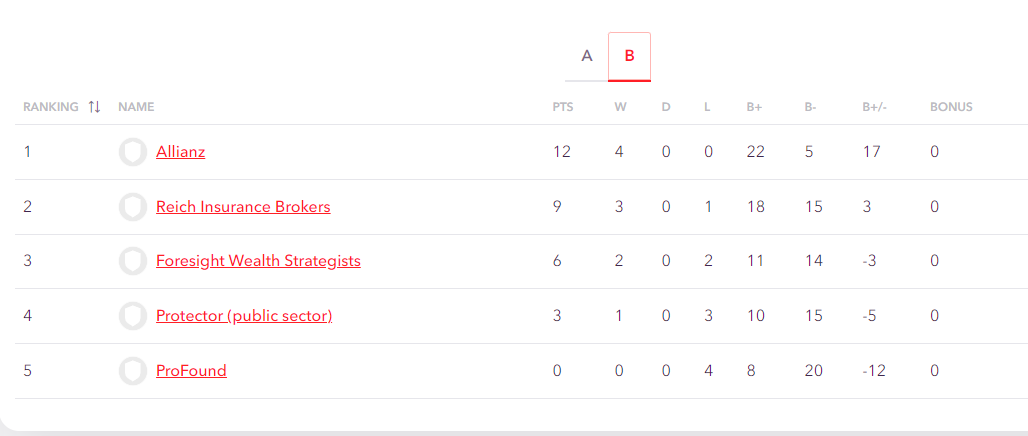This screenshot has width=1028, height=436.
Task: Click Allianz's points value 12
Action: [x=561, y=152]
